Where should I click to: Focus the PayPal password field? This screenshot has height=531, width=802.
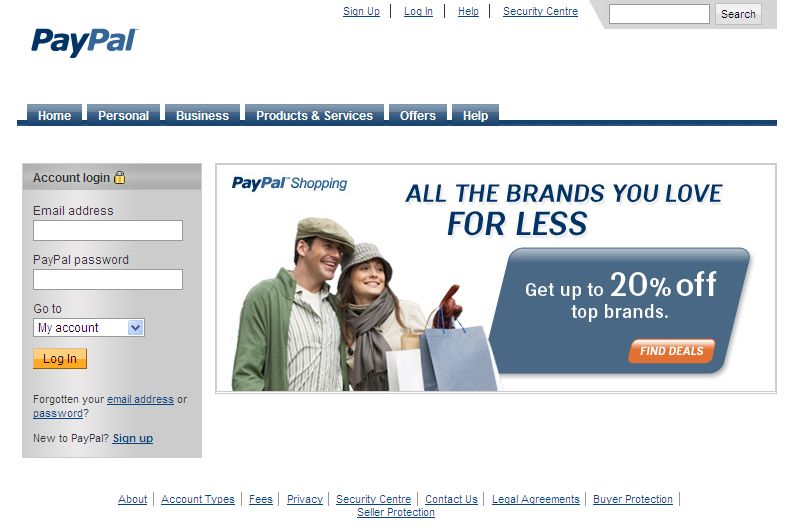pyautogui.click(x=108, y=280)
